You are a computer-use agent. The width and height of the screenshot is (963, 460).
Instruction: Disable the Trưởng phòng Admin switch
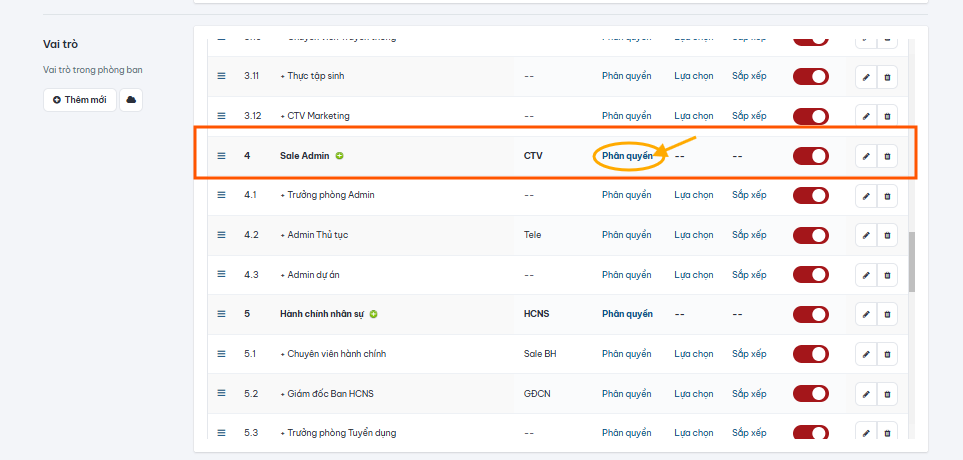coord(811,196)
